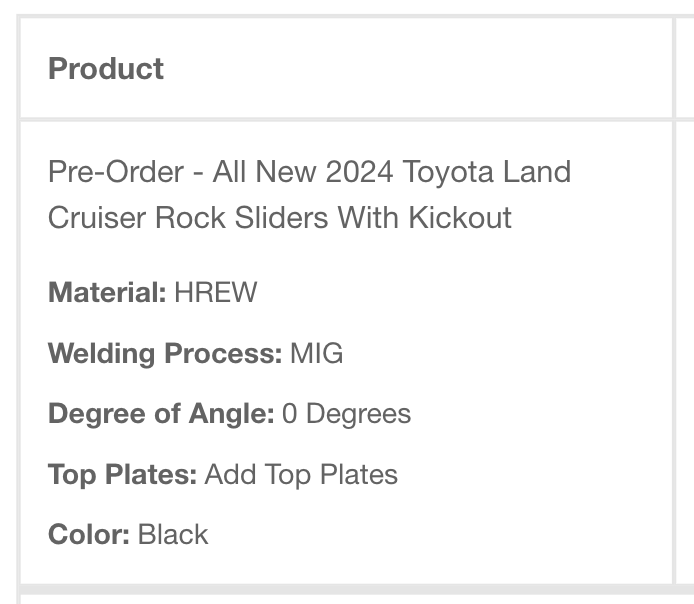
Task: Click the Color label
Action: click(x=89, y=534)
